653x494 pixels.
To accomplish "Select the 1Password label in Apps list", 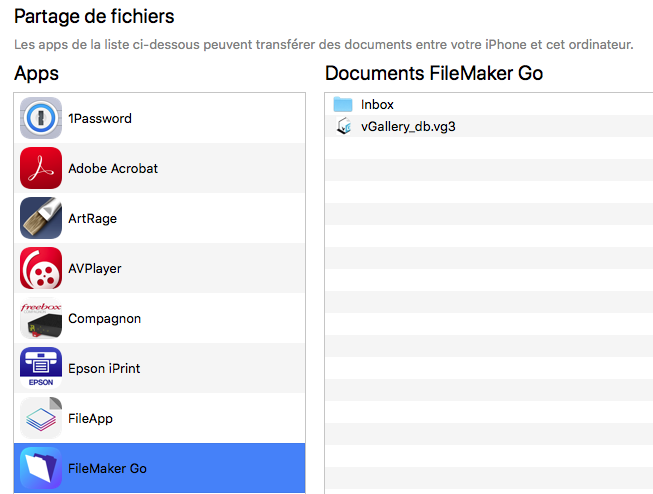I will click(x=100, y=118).
